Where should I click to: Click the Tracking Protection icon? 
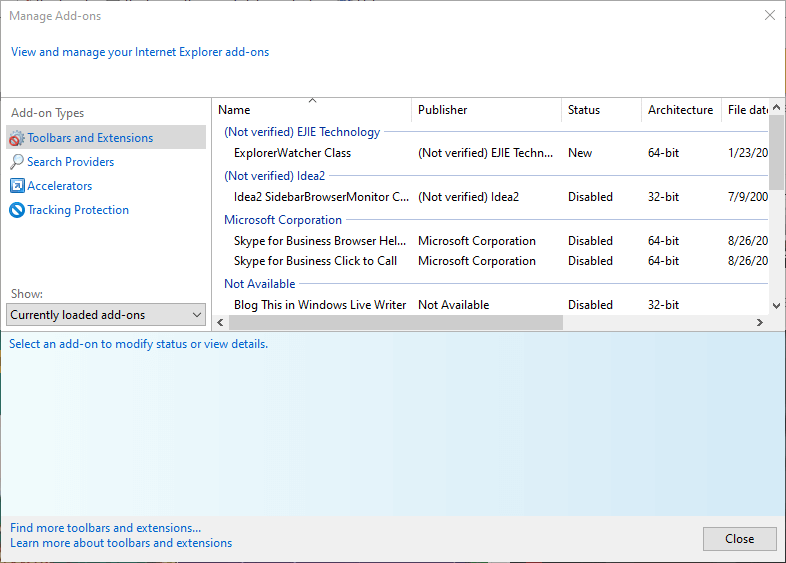(x=17, y=210)
